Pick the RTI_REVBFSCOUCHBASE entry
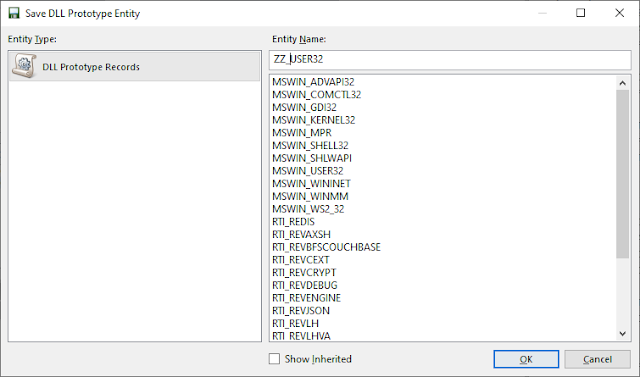 (326, 247)
